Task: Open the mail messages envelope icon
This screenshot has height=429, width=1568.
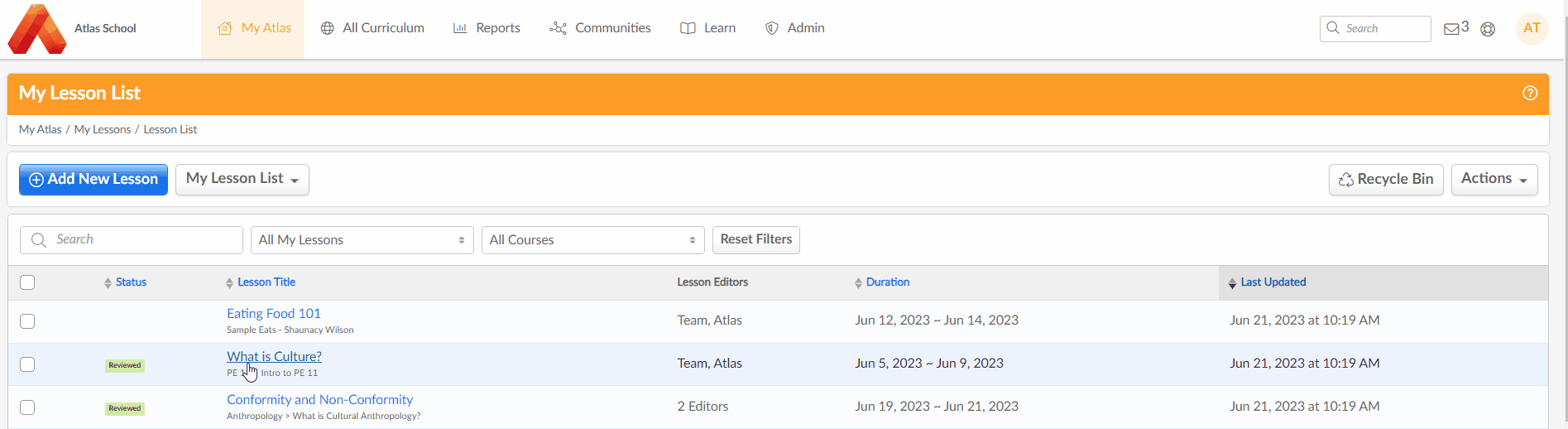Action: click(1451, 29)
